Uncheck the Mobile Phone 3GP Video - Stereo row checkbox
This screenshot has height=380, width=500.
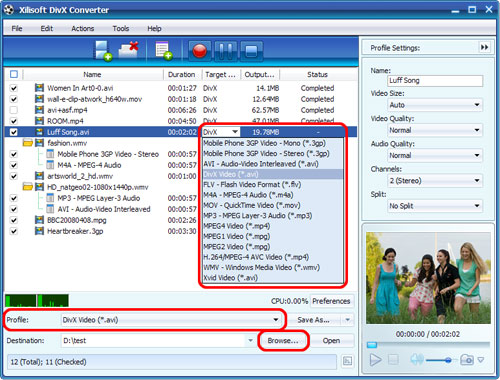click(13, 154)
